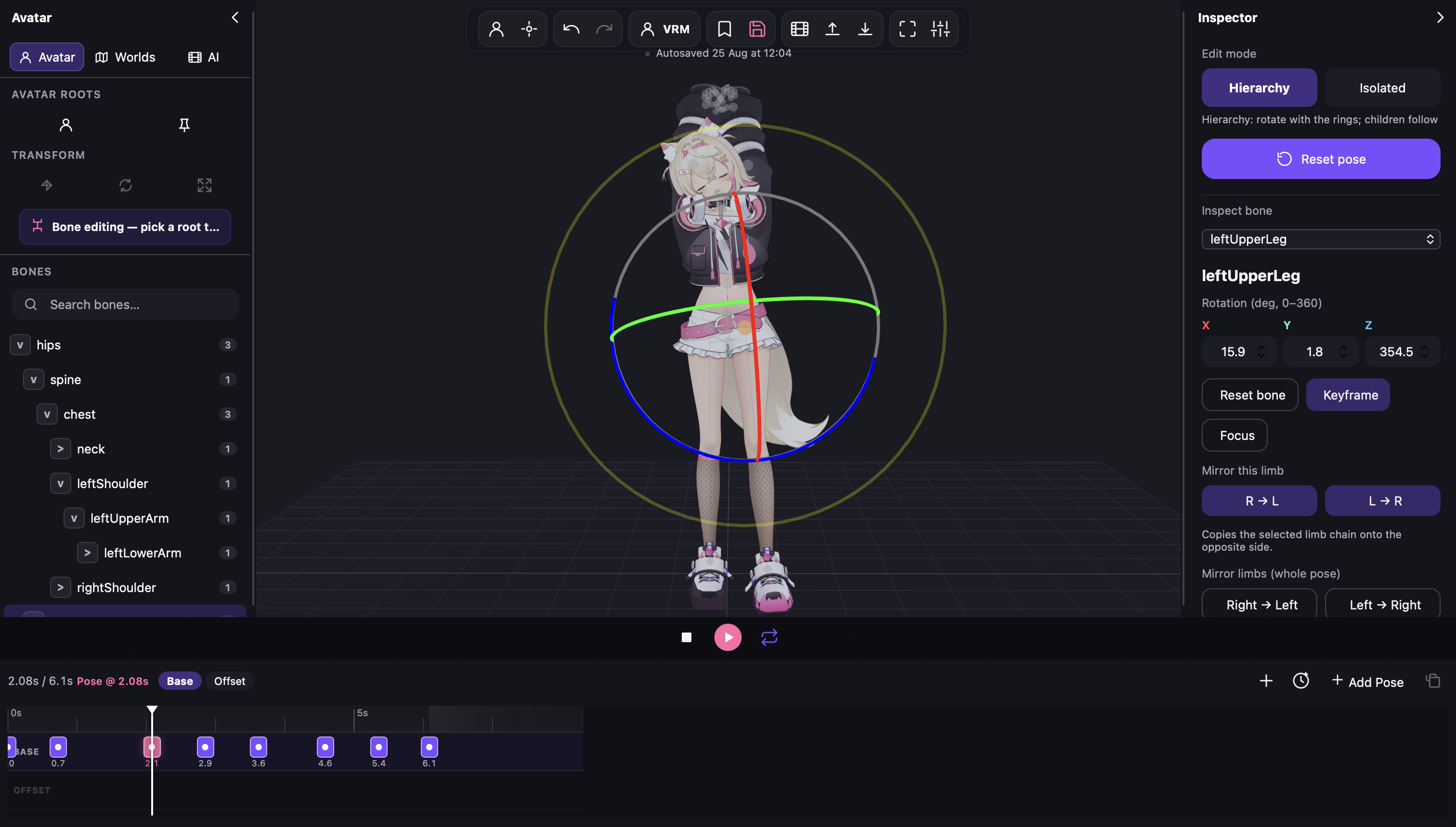Mirror limb with R → L button
Viewport: 1456px width, 827px height.
click(x=1259, y=501)
